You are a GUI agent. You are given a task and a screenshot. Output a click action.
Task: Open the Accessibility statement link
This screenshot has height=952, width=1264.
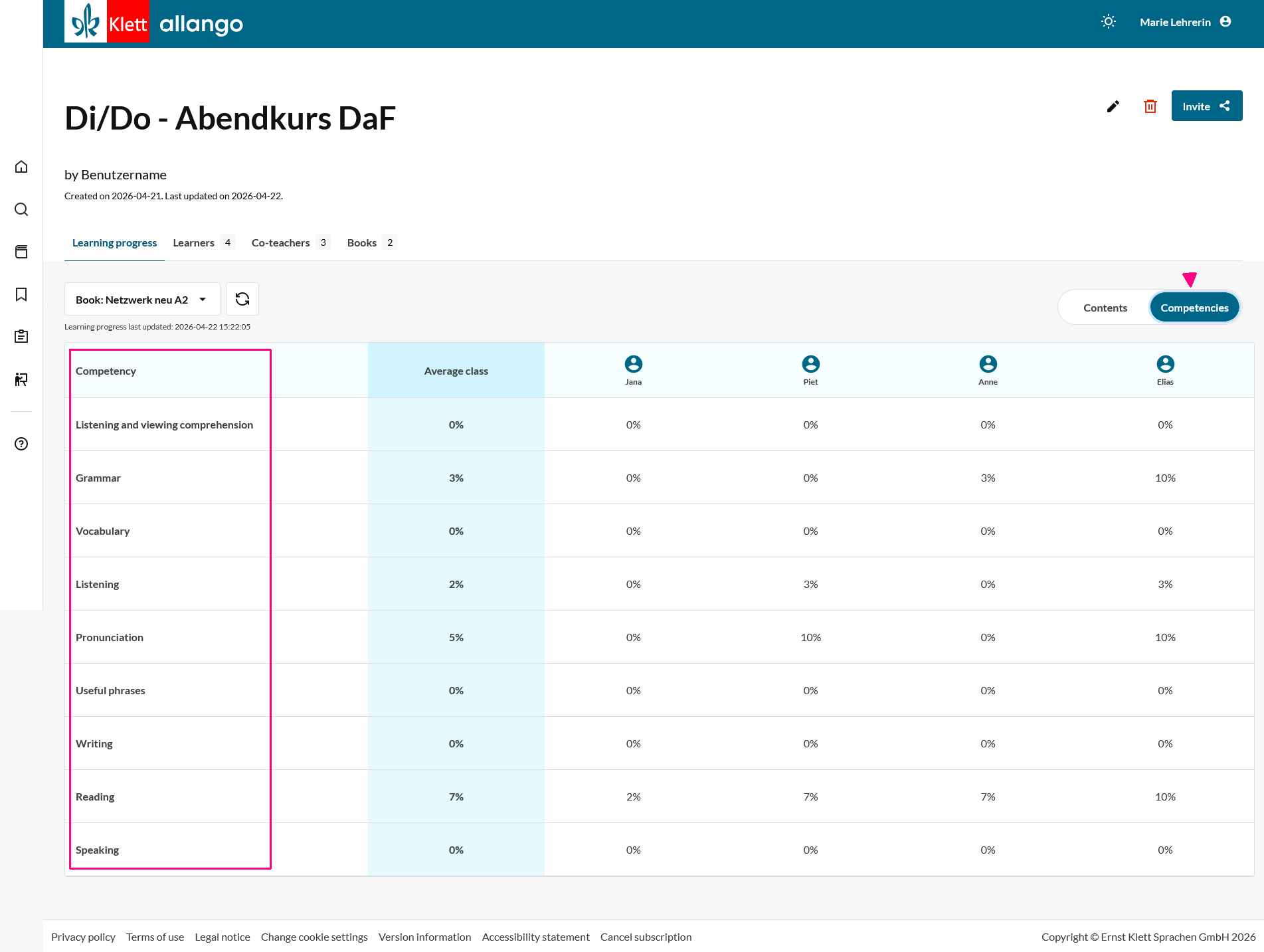point(535,937)
